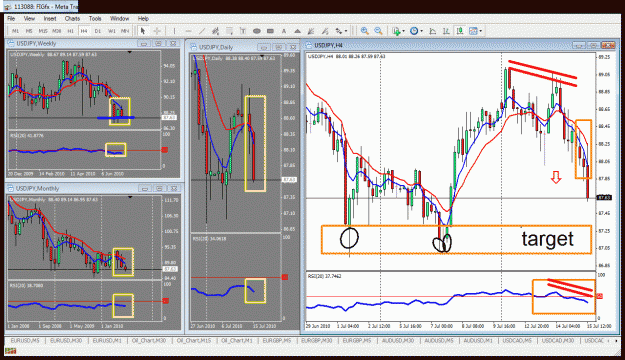Switch to the USDCAD,M30 chart tab

pyautogui.click(x=558, y=340)
